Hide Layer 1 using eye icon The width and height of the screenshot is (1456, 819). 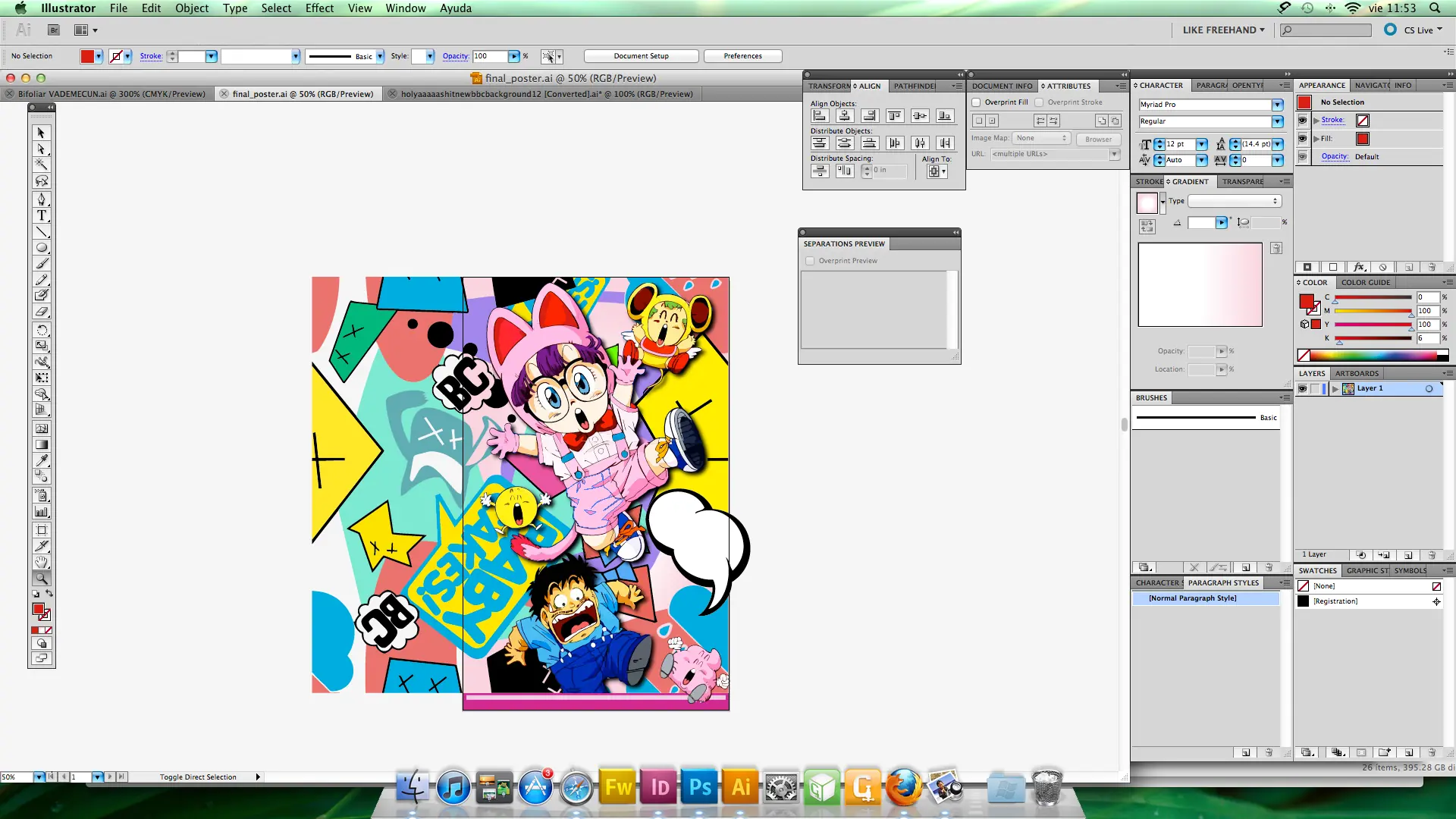1303,389
